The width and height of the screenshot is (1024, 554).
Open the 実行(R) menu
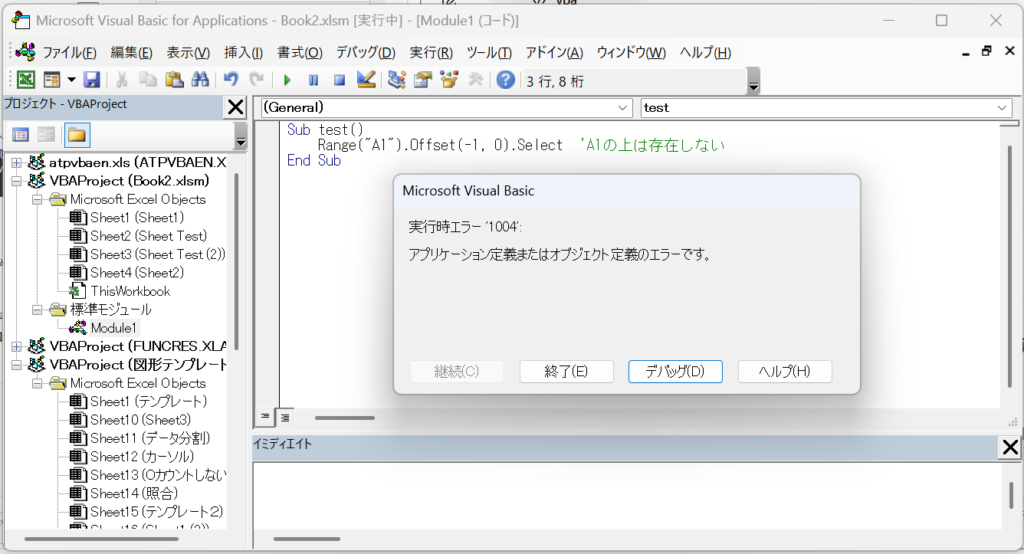431,53
